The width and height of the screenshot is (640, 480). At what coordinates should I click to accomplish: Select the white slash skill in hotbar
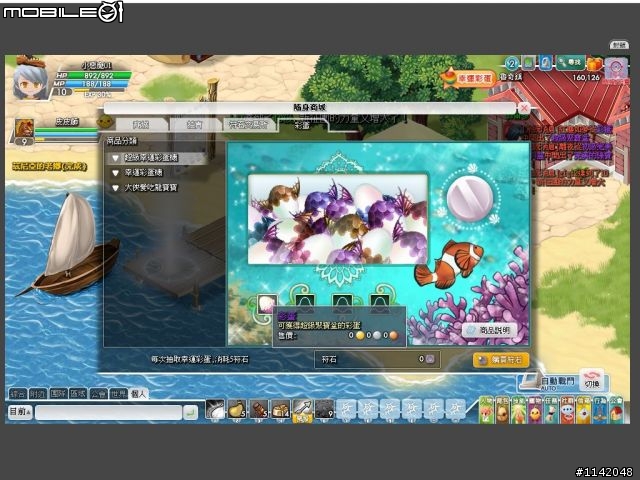point(216,409)
